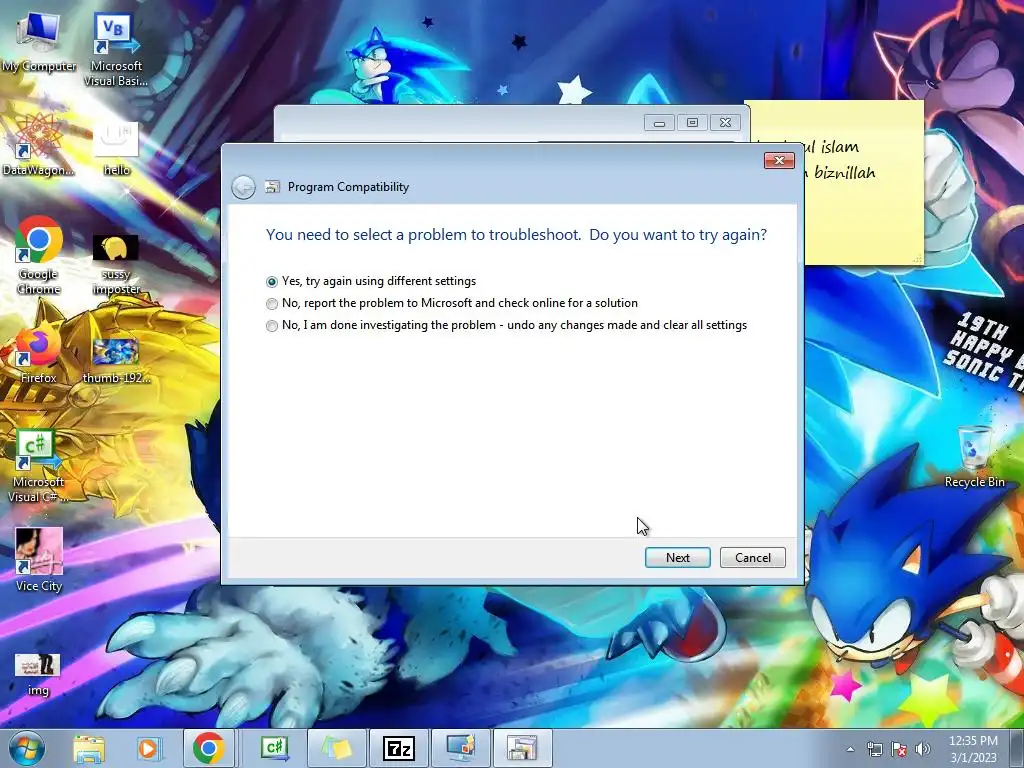
Task: Select the thumb-192 image file
Action: (x=116, y=360)
